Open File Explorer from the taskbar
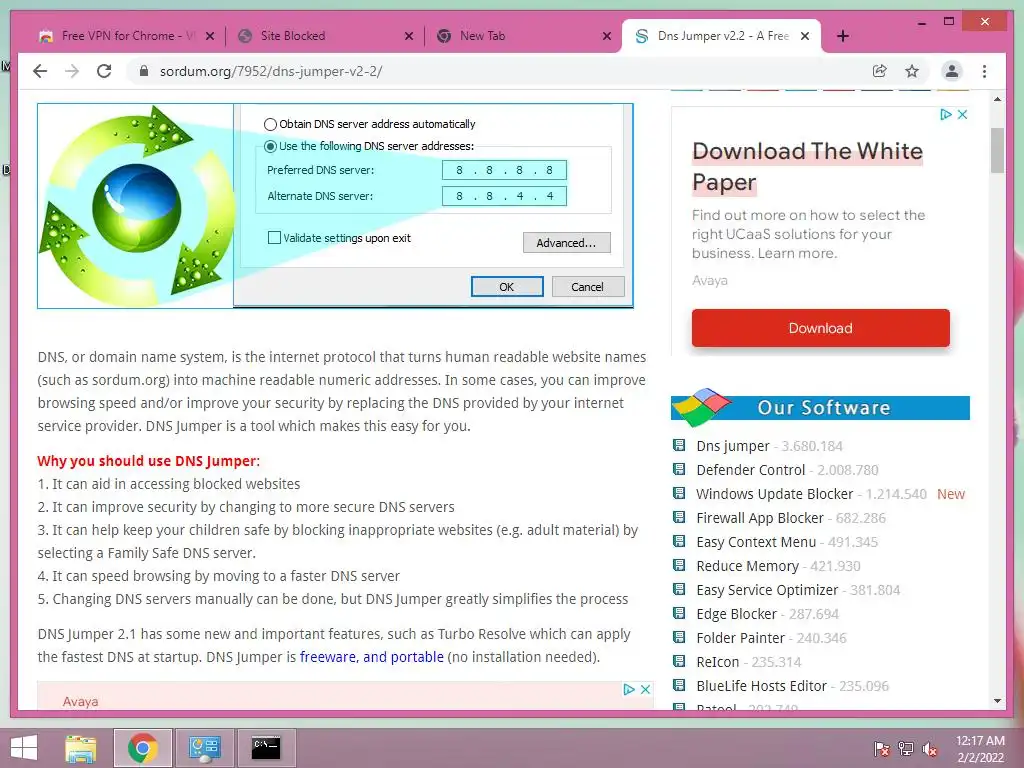The image size is (1024, 768). pos(81,748)
